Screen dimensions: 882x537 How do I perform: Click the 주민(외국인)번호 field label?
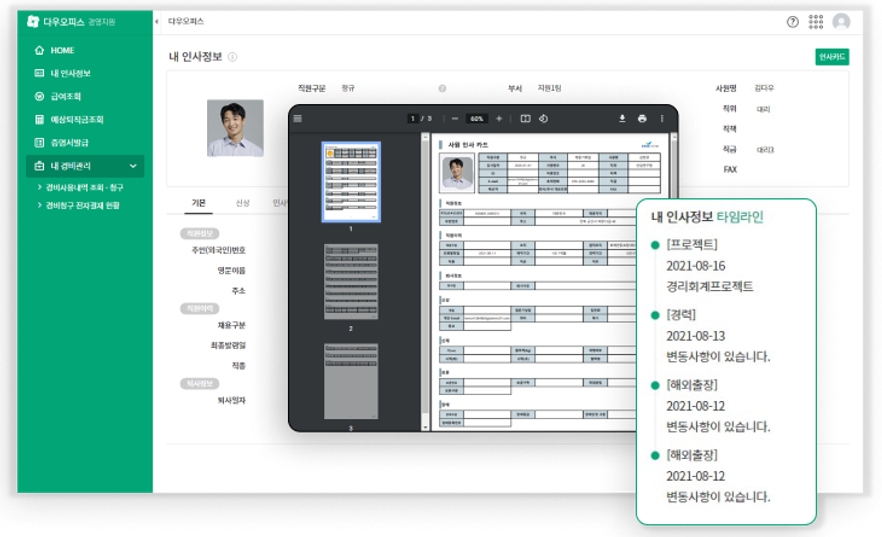pos(218,250)
